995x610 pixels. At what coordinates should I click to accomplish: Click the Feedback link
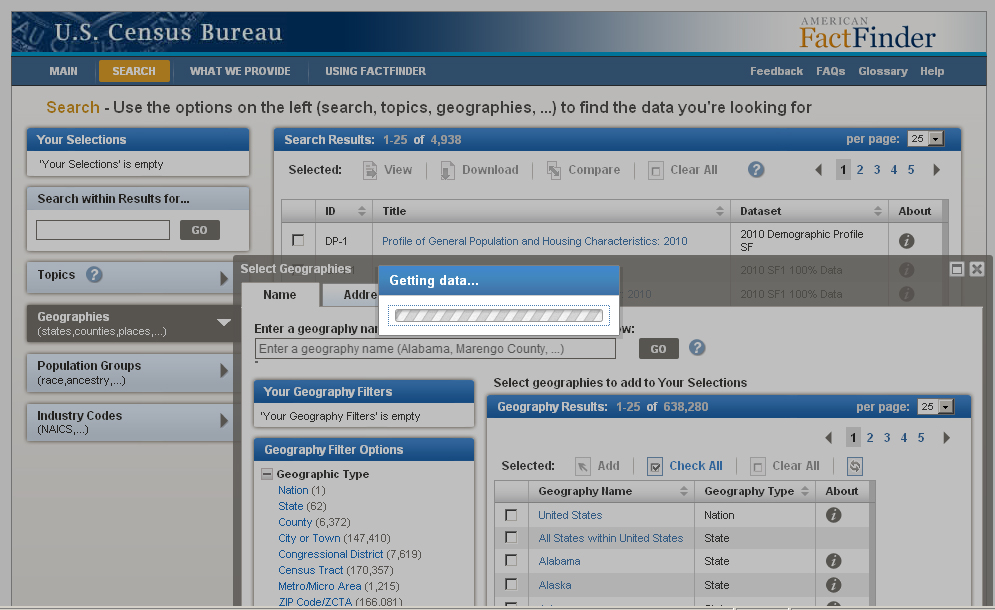click(776, 71)
